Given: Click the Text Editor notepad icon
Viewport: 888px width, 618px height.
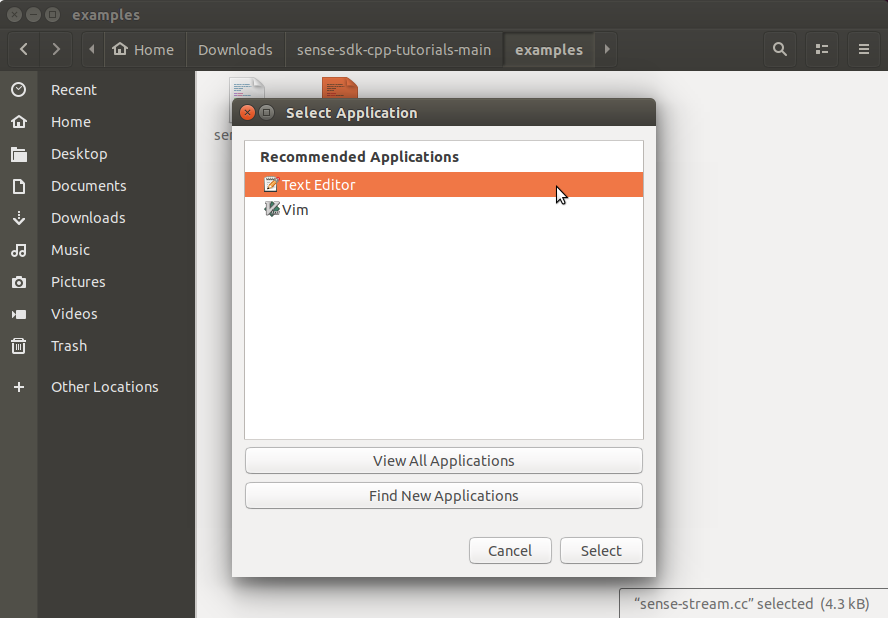Looking at the screenshot, I should [271, 185].
